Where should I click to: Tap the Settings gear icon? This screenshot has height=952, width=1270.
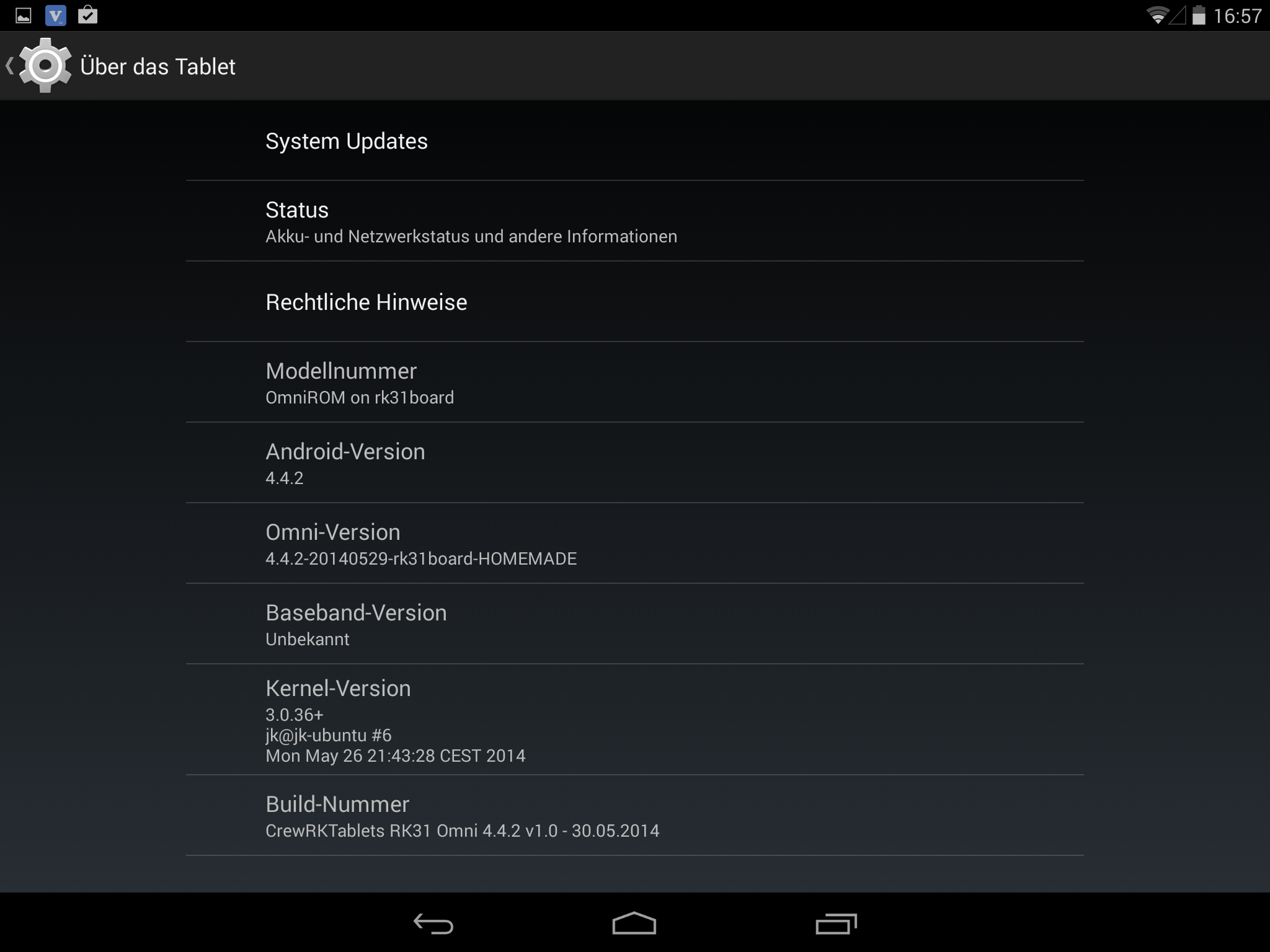point(45,65)
